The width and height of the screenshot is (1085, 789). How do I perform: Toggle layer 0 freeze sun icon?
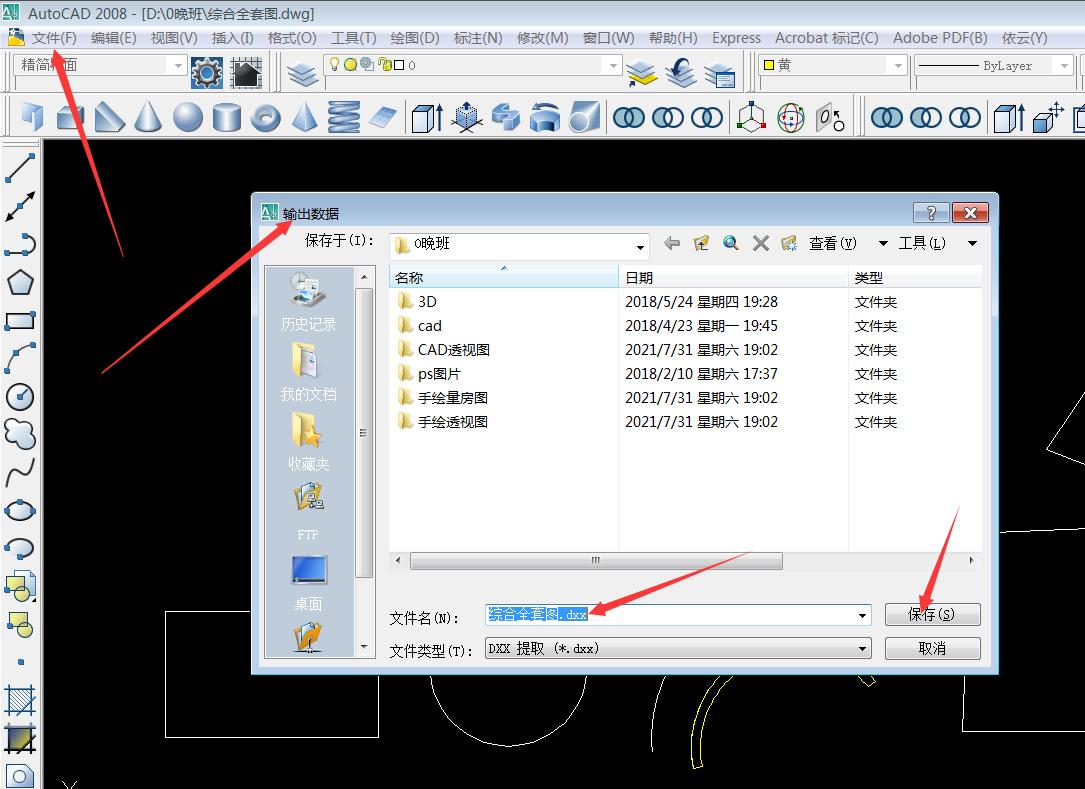click(350, 64)
